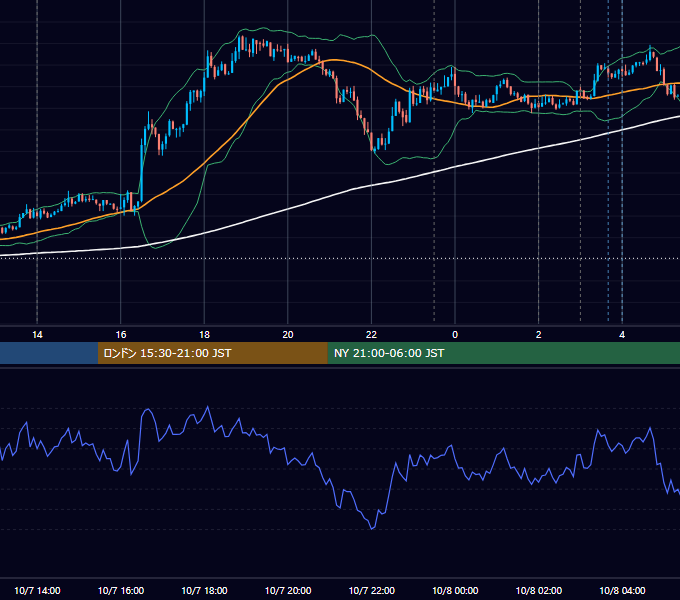Select the 2 hour axis label
680x600 pixels.
click(x=538, y=335)
